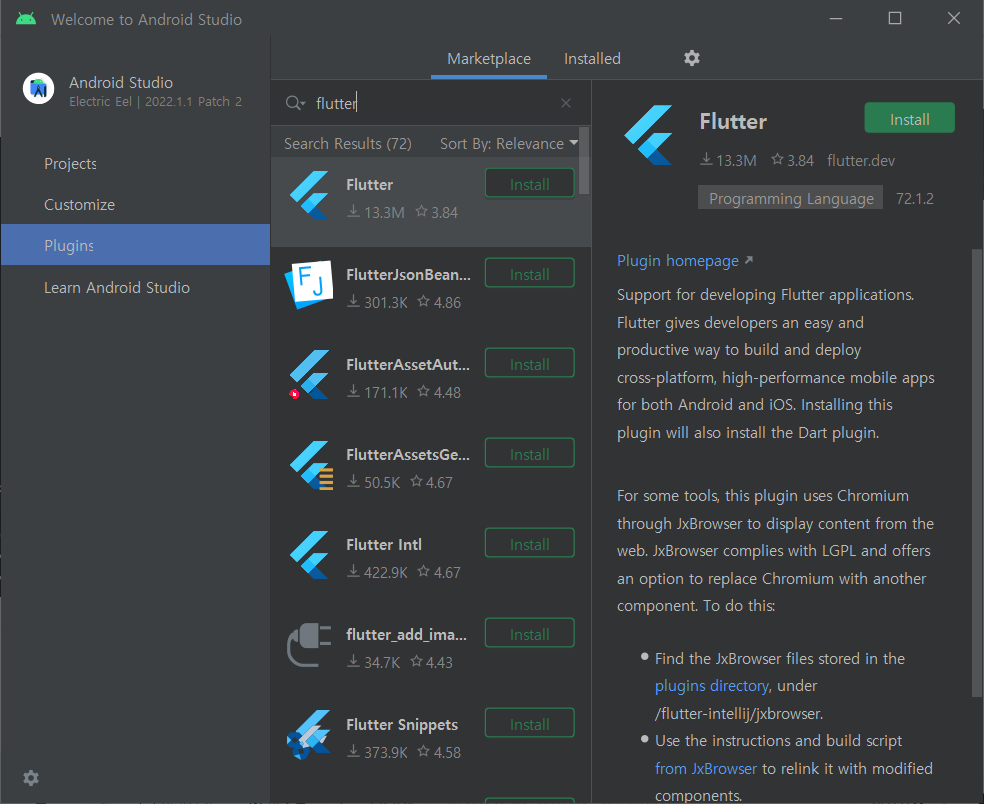This screenshot has height=804, width=984.
Task: Click the download count icon in details header
Action: [x=707, y=159]
